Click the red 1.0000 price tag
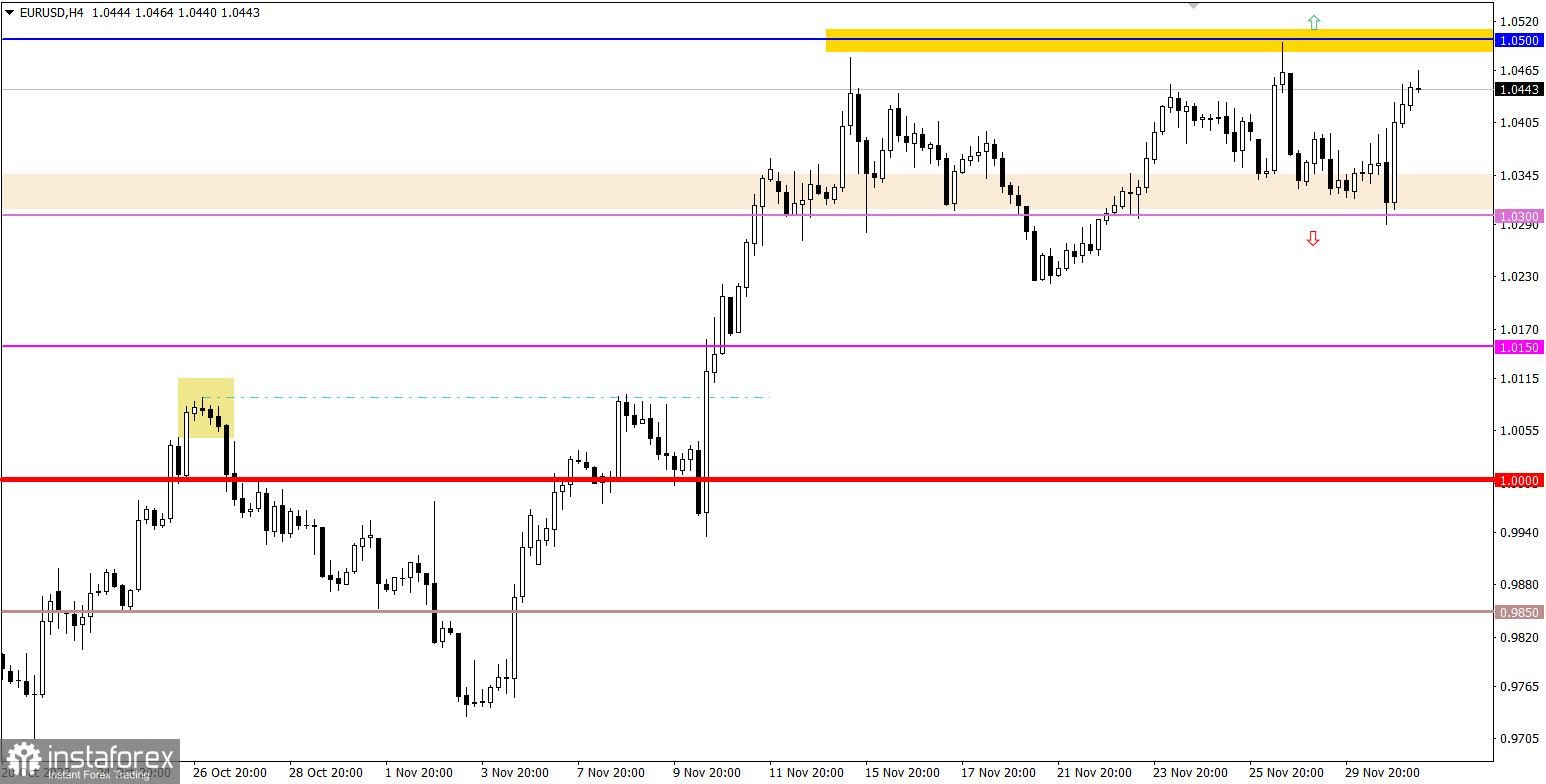Viewport: 1546px width, 784px height. (x=1519, y=480)
